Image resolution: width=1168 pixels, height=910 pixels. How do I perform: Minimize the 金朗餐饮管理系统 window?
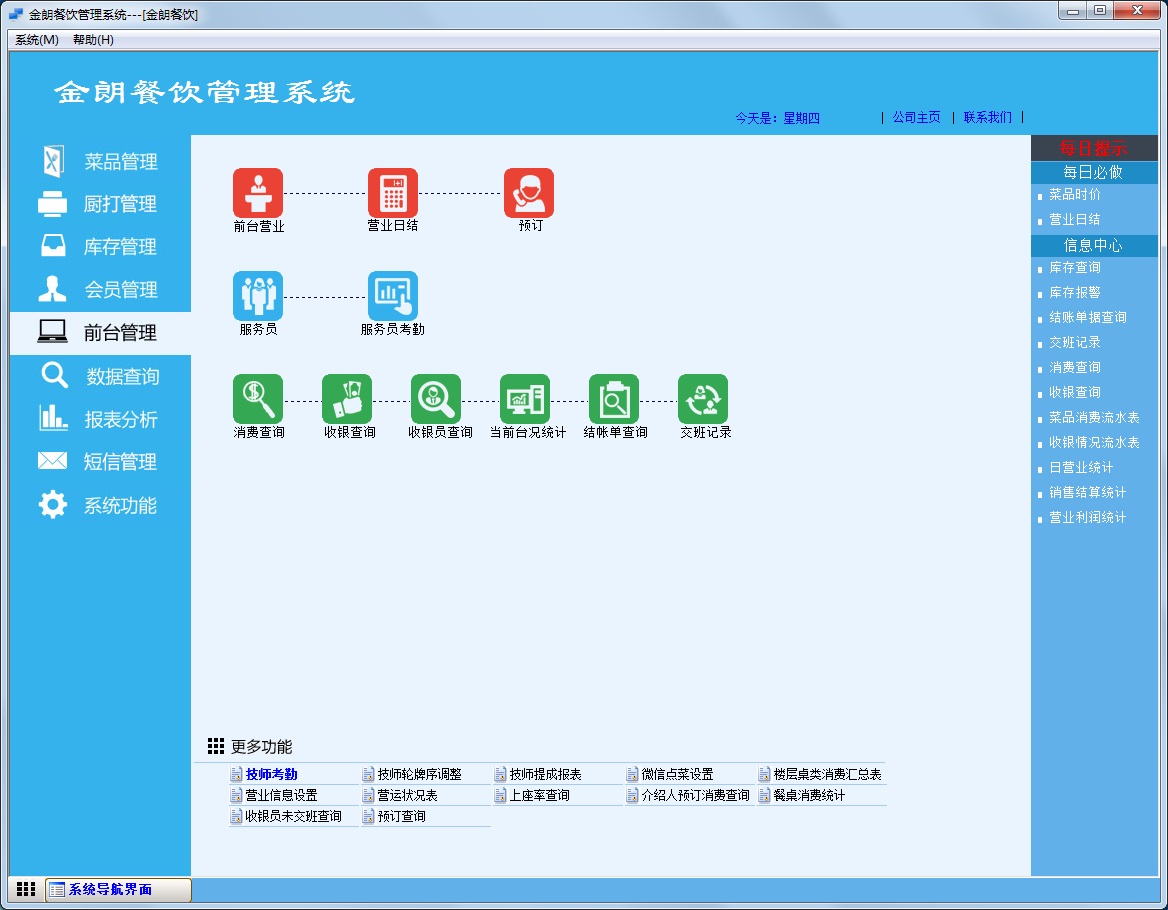point(1073,10)
